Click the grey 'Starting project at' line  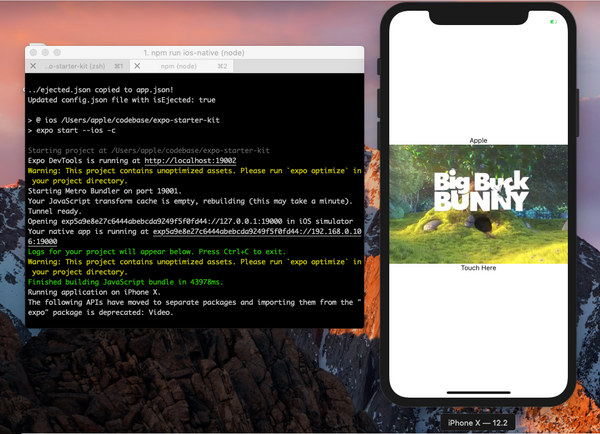coord(148,150)
